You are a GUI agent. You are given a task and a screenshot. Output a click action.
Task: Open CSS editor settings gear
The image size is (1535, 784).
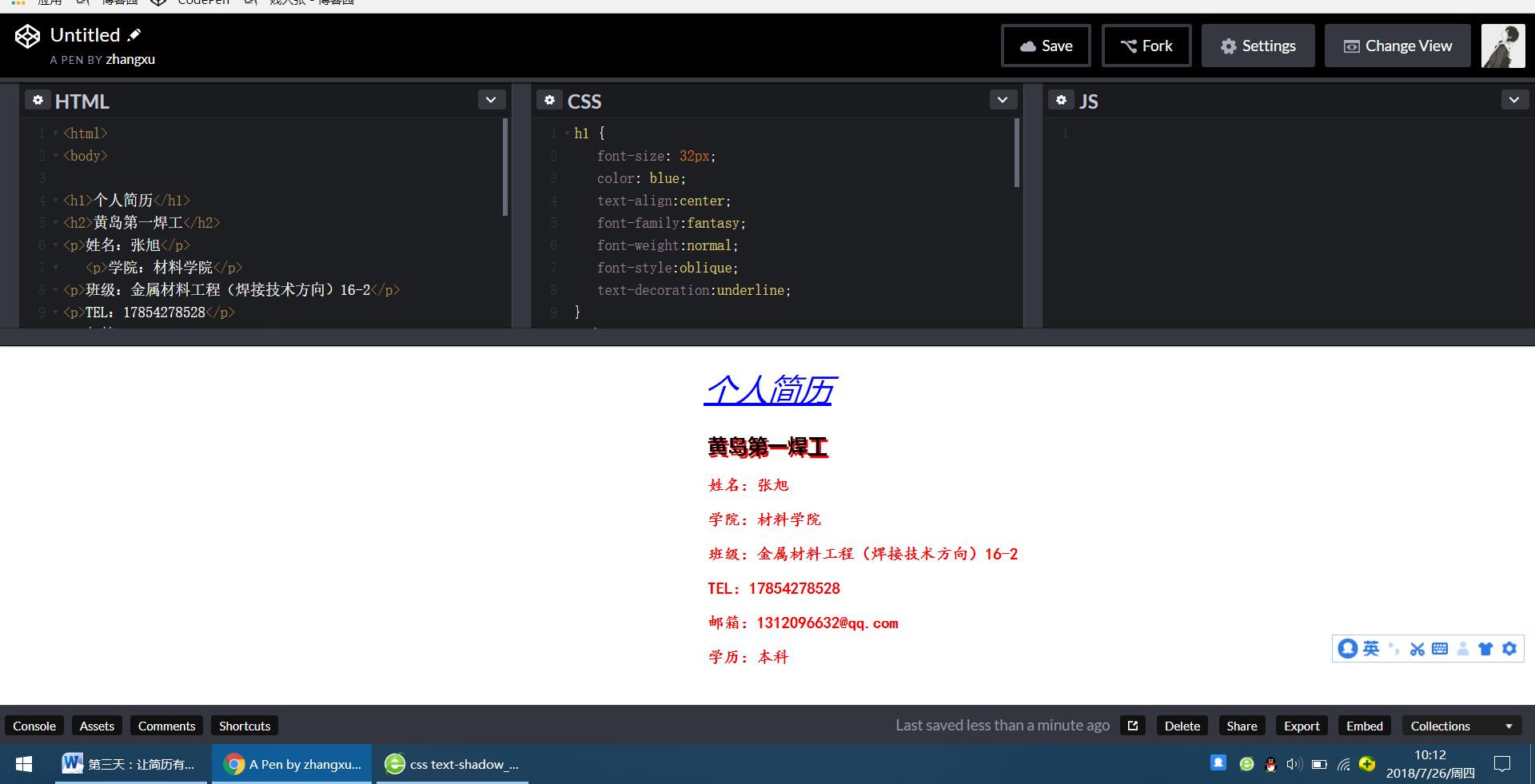[x=549, y=100]
